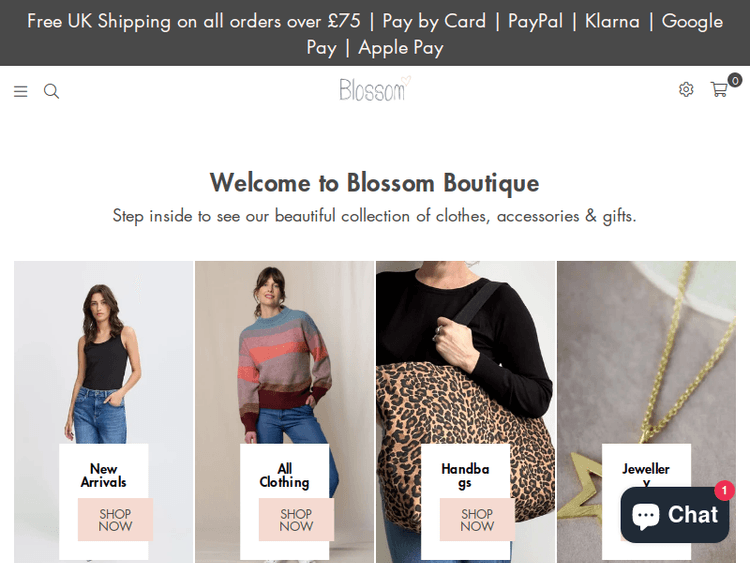Click Shop Now under All Clothing
The width and height of the screenshot is (750, 563).
296,520
